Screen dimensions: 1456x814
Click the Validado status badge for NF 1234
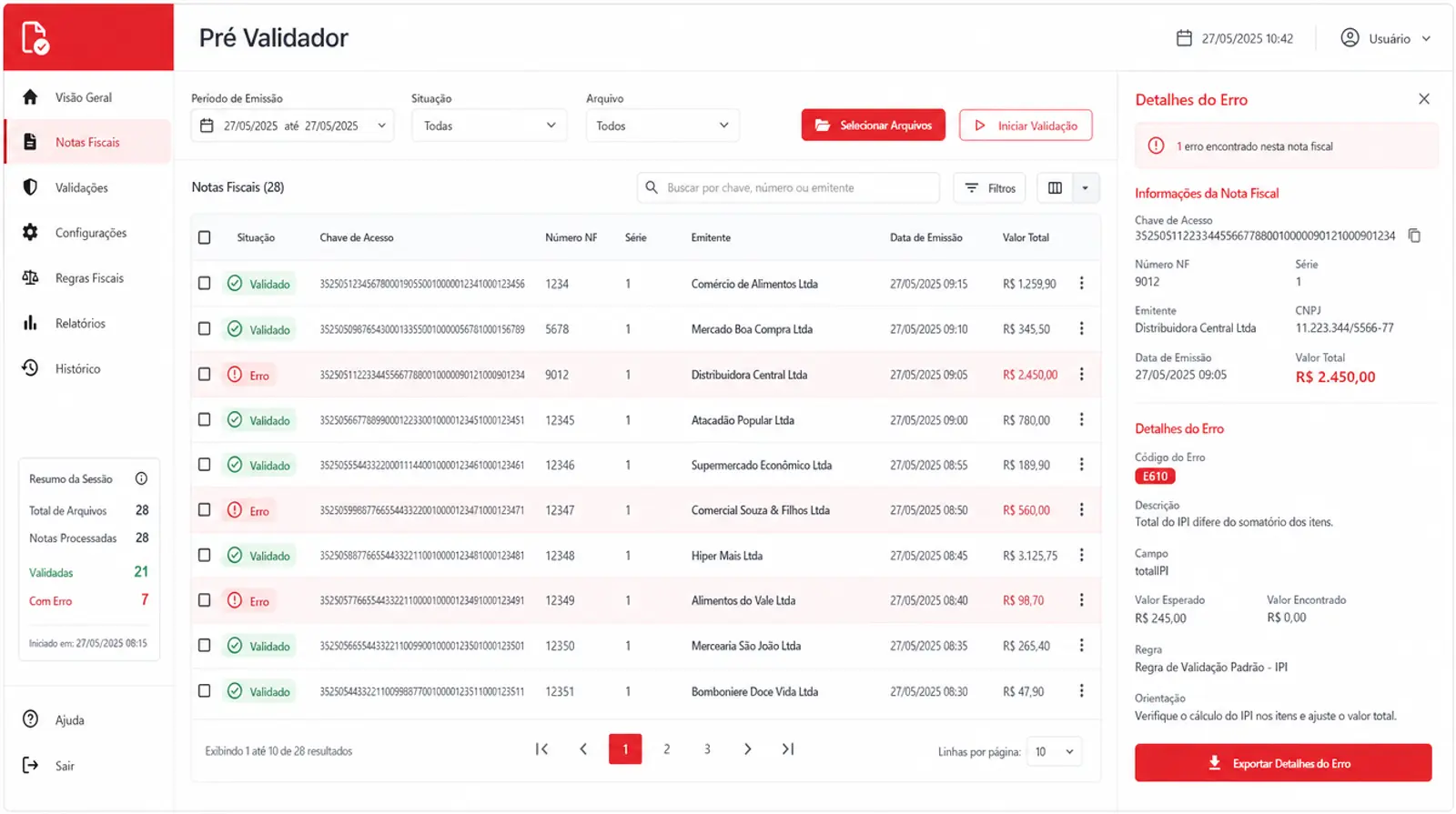click(x=259, y=284)
